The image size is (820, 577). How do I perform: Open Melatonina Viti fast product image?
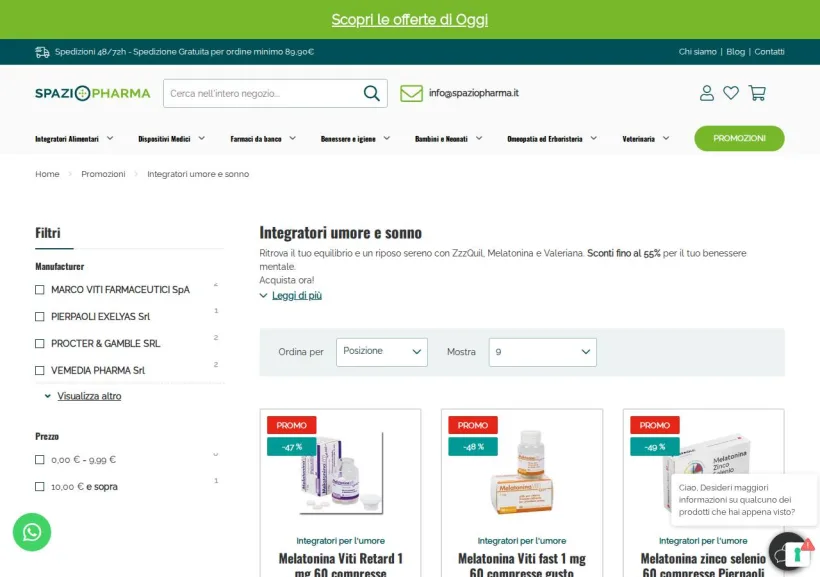pyautogui.click(x=522, y=473)
